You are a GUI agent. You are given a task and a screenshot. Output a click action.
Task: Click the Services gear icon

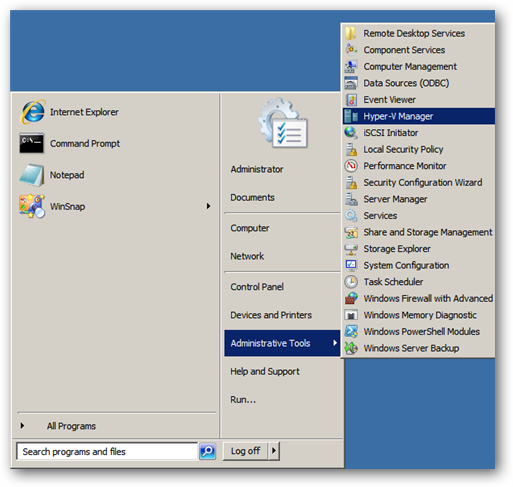click(351, 216)
